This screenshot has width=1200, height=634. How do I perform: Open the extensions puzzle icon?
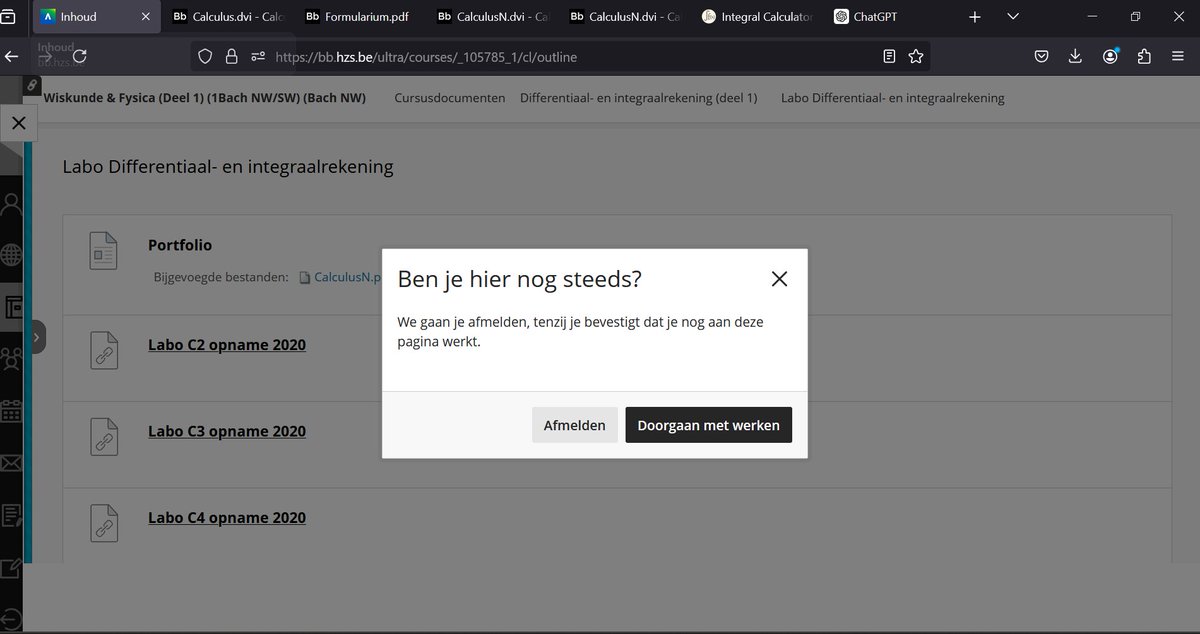click(x=1144, y=57)
